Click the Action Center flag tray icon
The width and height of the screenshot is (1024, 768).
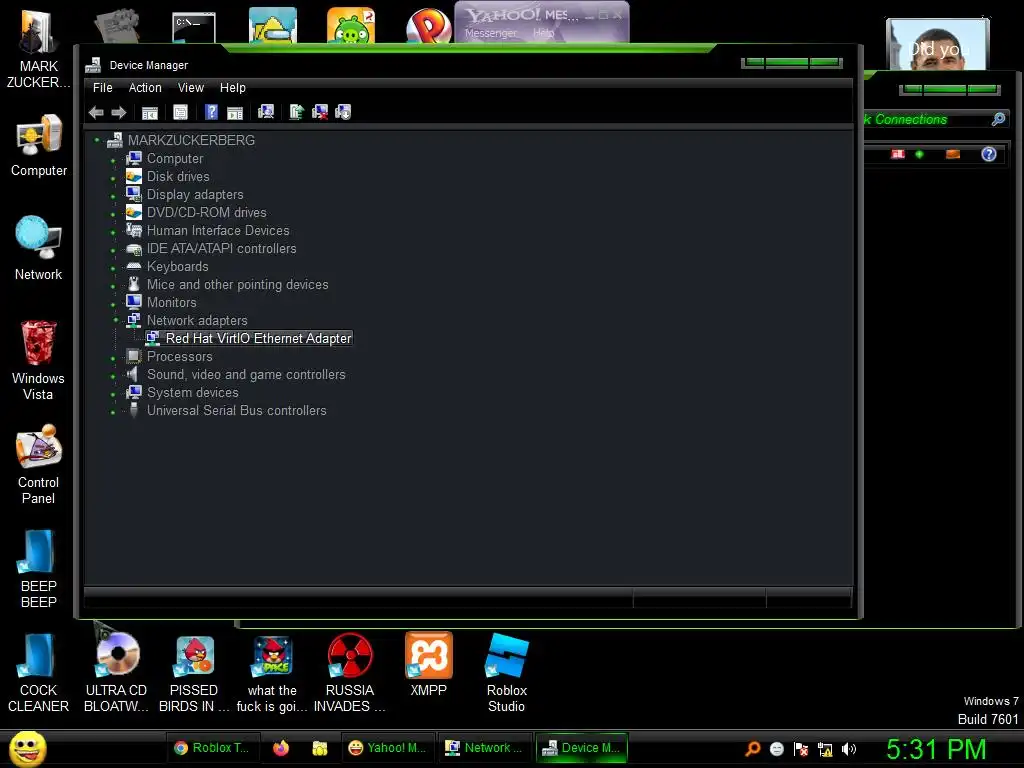[801, 749]
